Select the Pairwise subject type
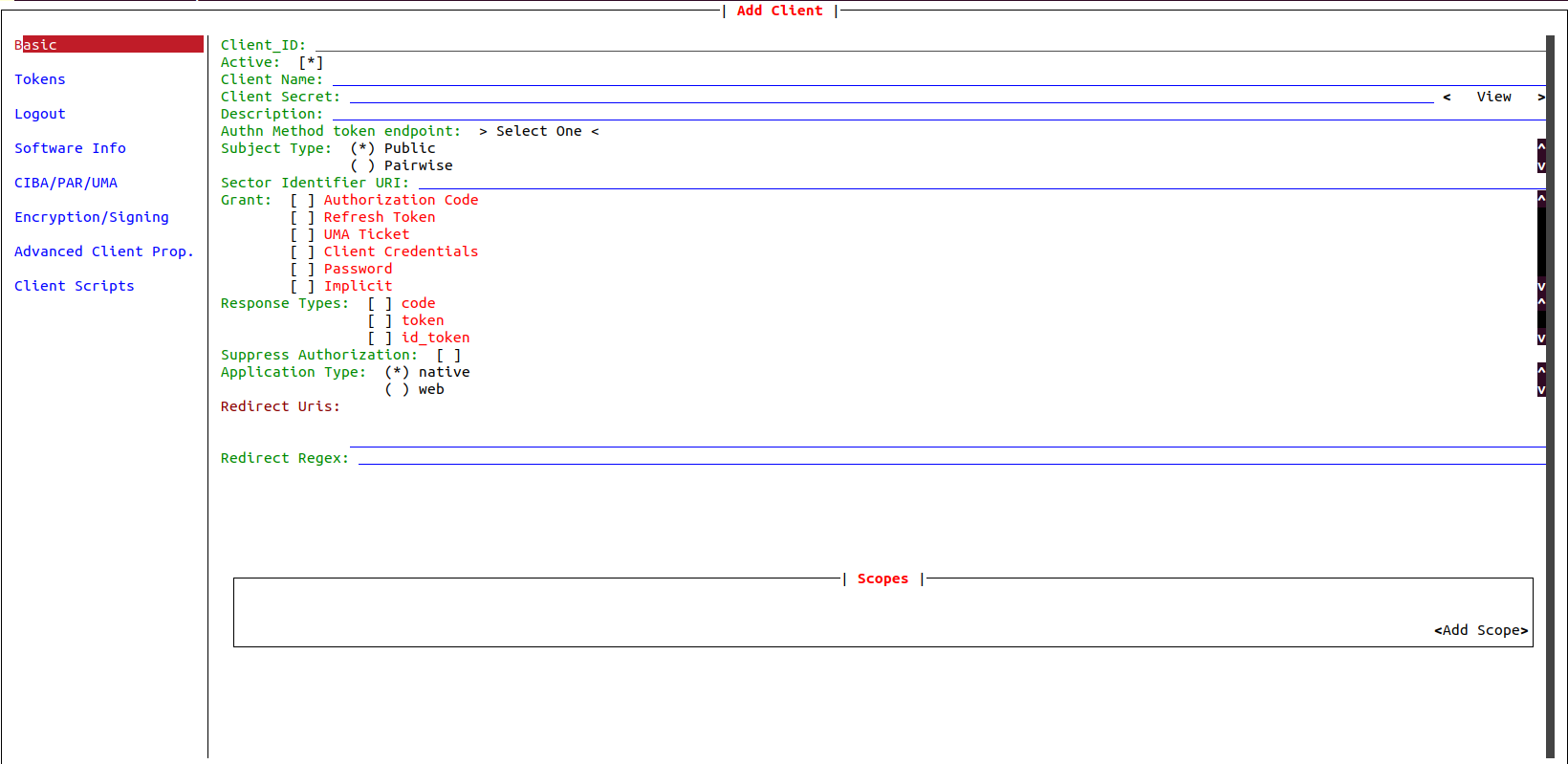The width and height of the screenshot is (1568, 764). point(362,165)
